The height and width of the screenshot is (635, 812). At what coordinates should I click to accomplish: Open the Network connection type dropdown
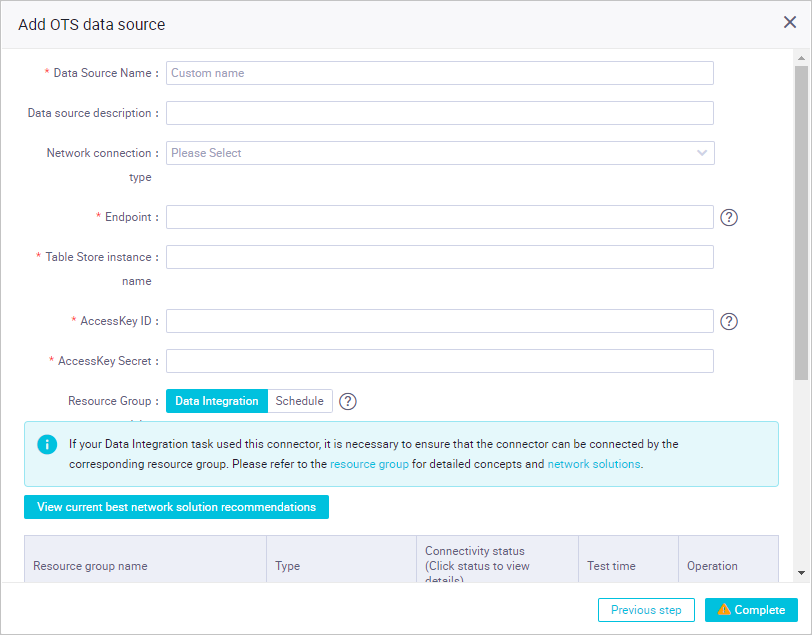point(440,153)
